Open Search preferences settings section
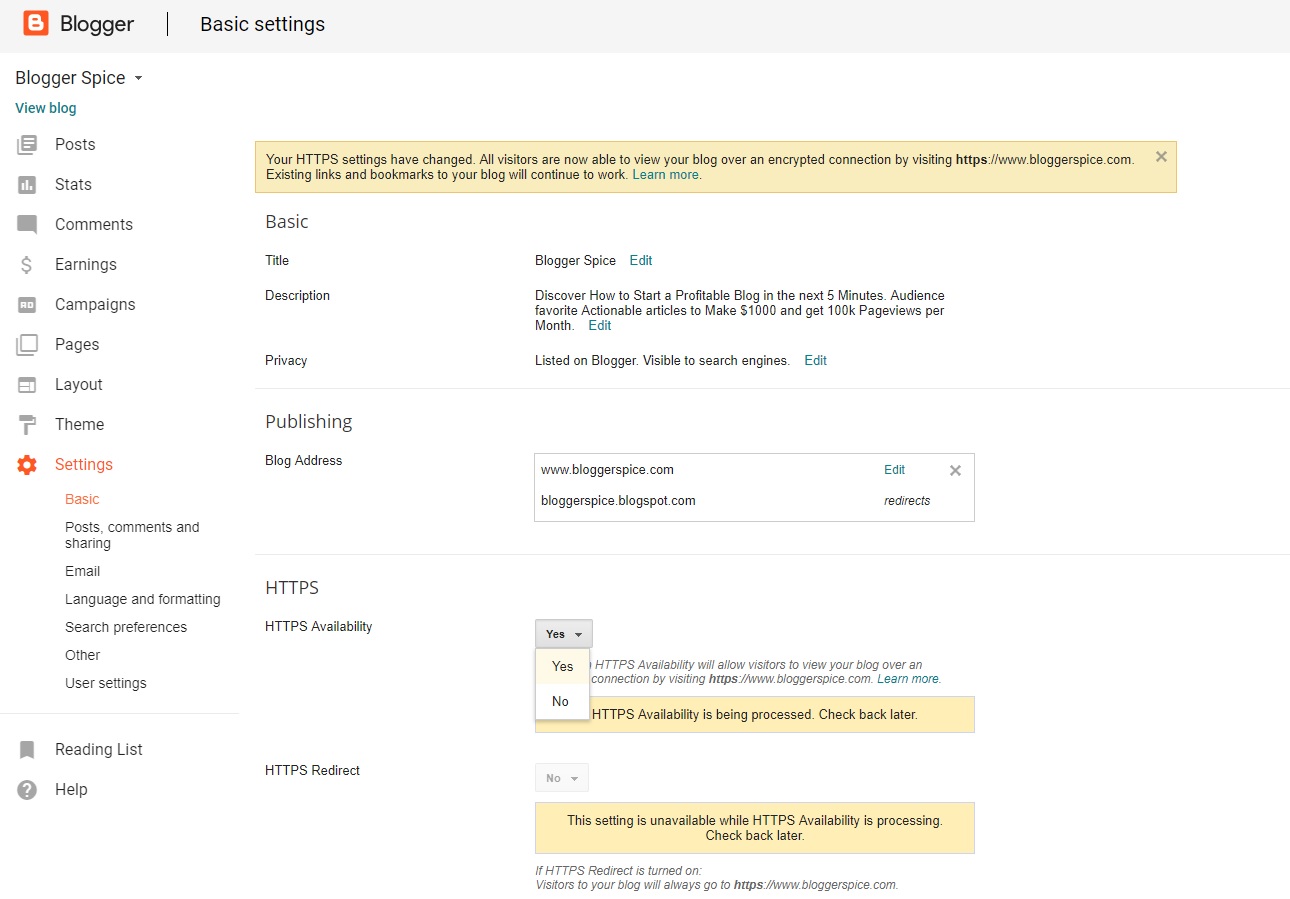Screen dimensions: 1290x899 (126, 627)
